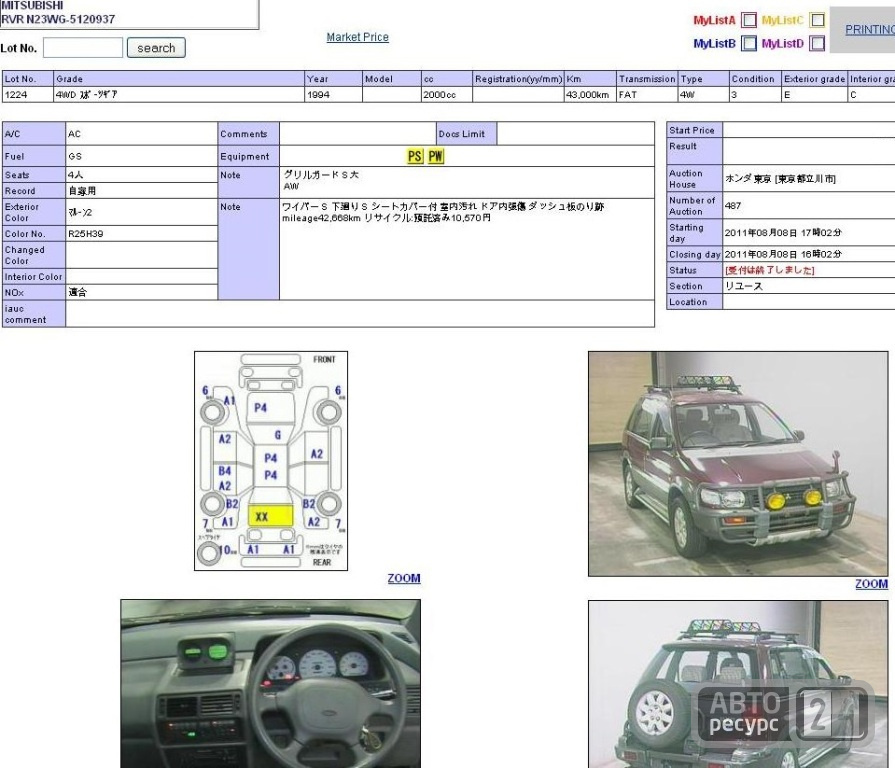This screenshot has width=895, height=768.
Task: Tick the MyListB checkbox
Action: point(748,43)
